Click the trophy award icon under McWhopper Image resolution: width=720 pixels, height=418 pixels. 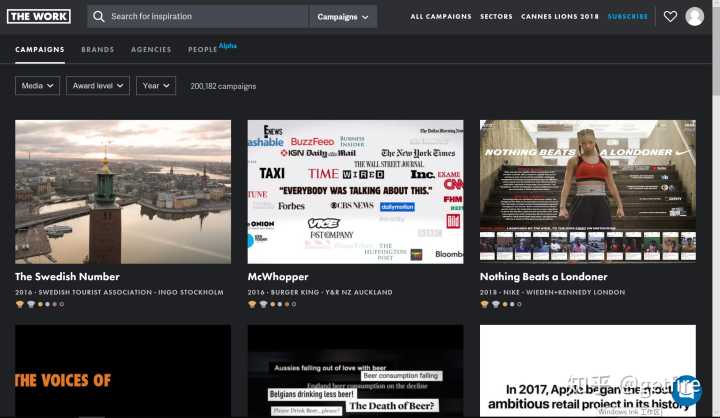tap(252, 304)
